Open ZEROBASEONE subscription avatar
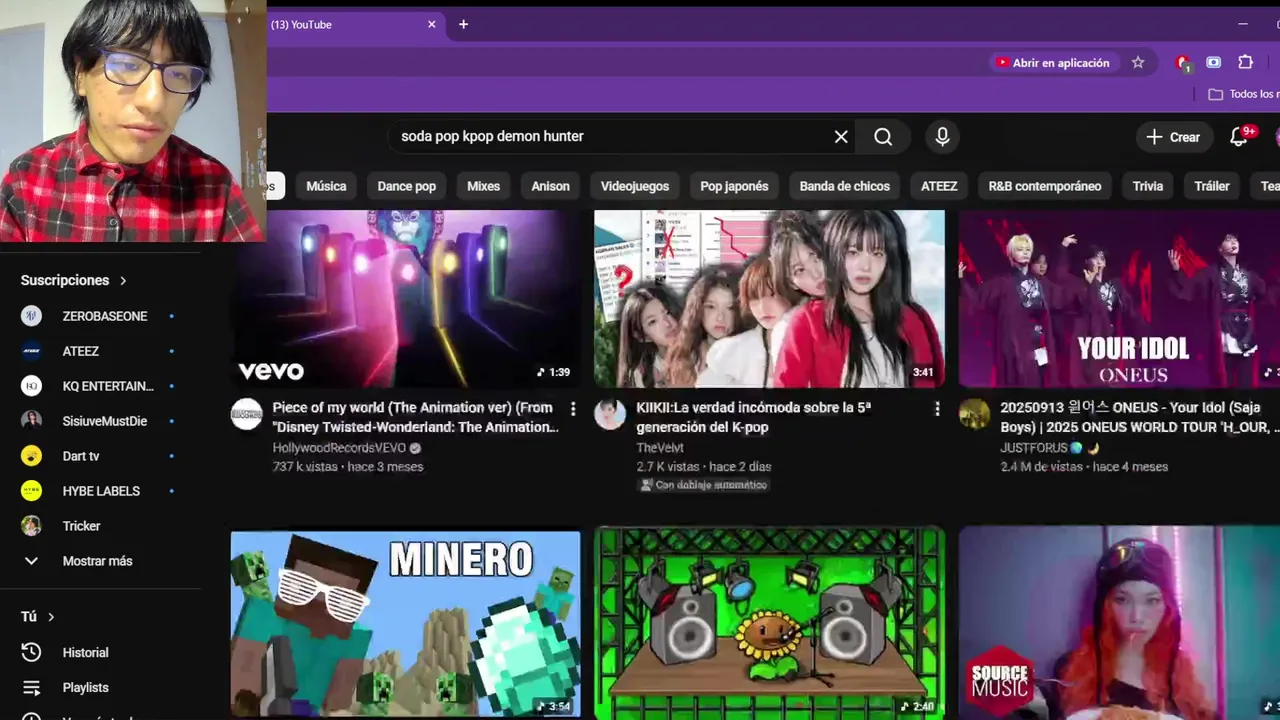Viewport: 1280px width, 720px height. (32, 316)
